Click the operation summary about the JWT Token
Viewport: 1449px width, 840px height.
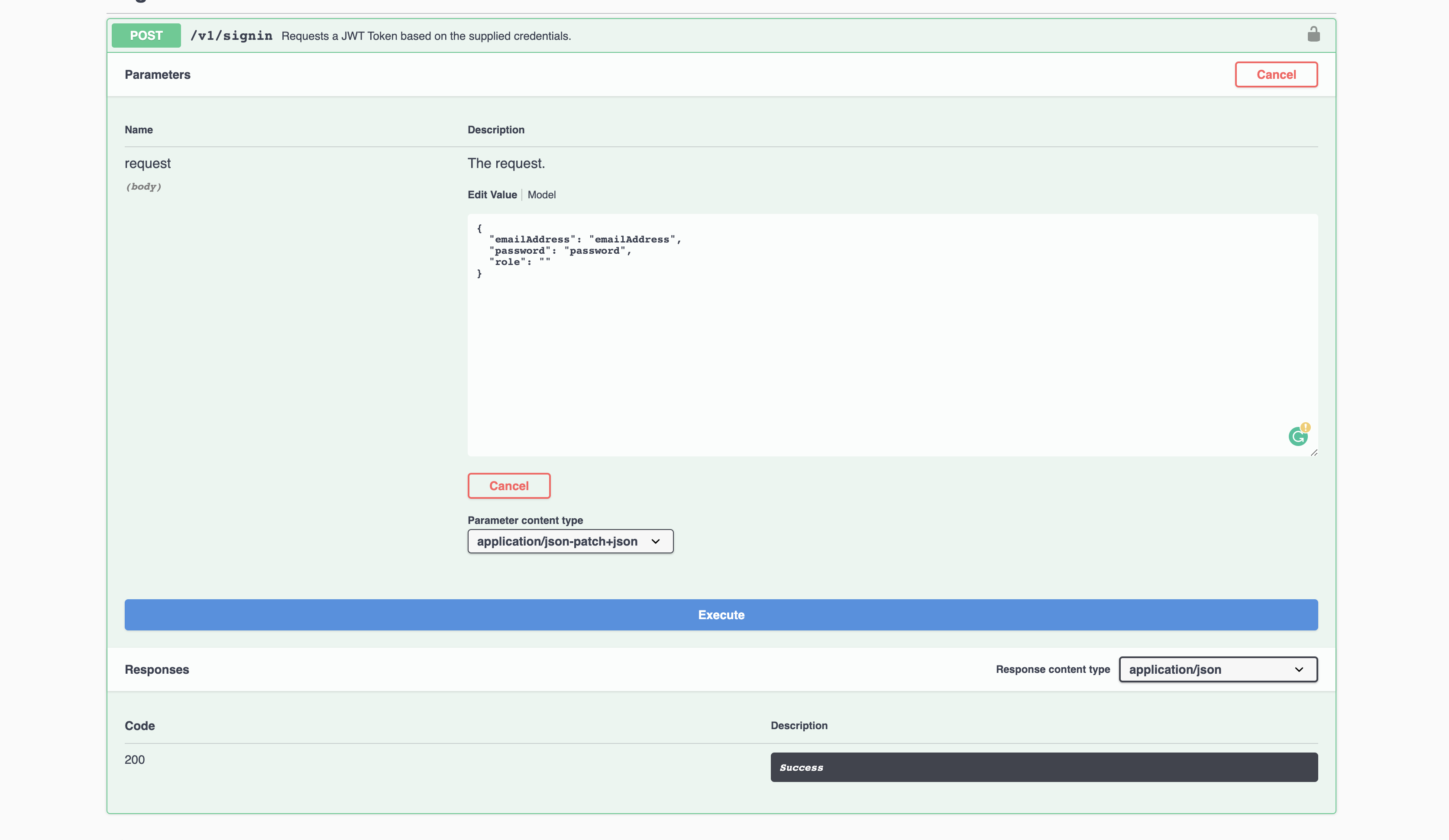pyautogui.click(x=426, y=36)
